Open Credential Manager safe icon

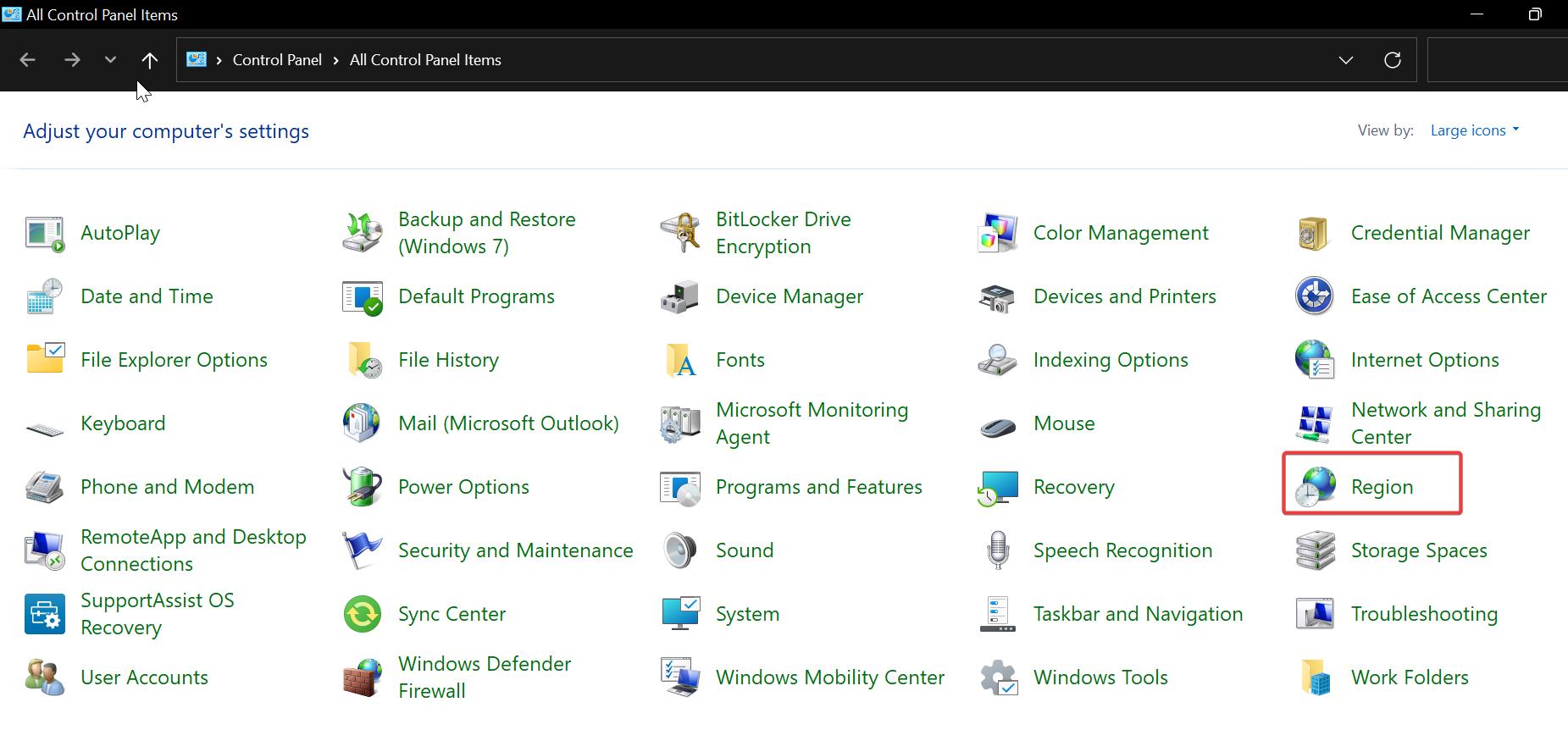coord(1316,233)
